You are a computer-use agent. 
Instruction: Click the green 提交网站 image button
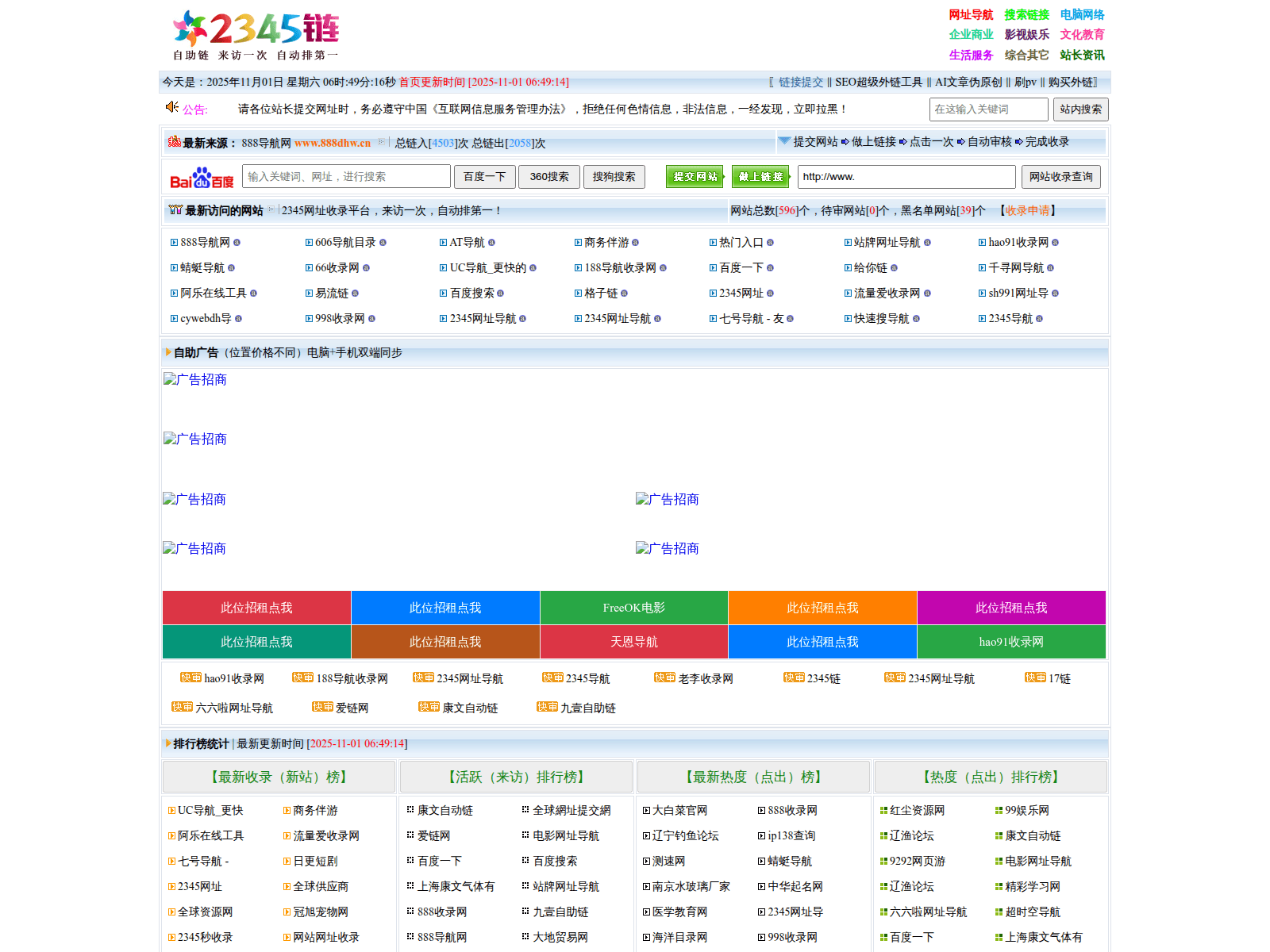pos(695,177)
